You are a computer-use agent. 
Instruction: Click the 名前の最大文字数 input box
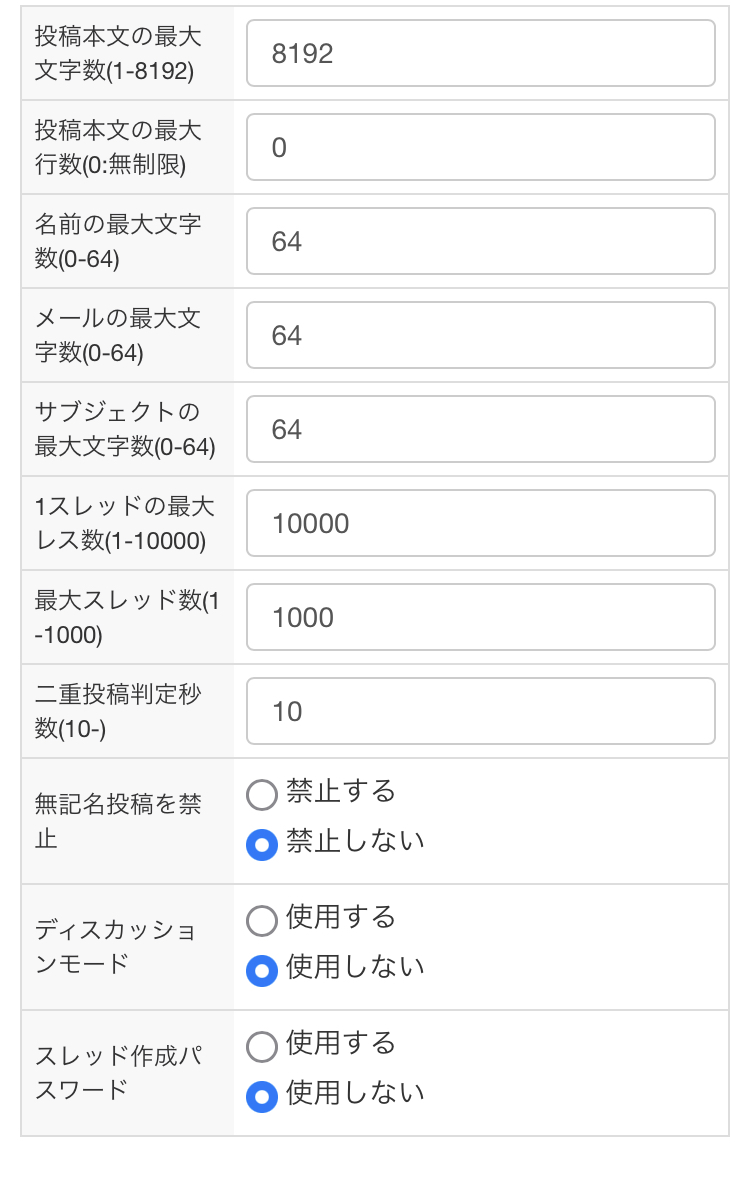point(480,241)
